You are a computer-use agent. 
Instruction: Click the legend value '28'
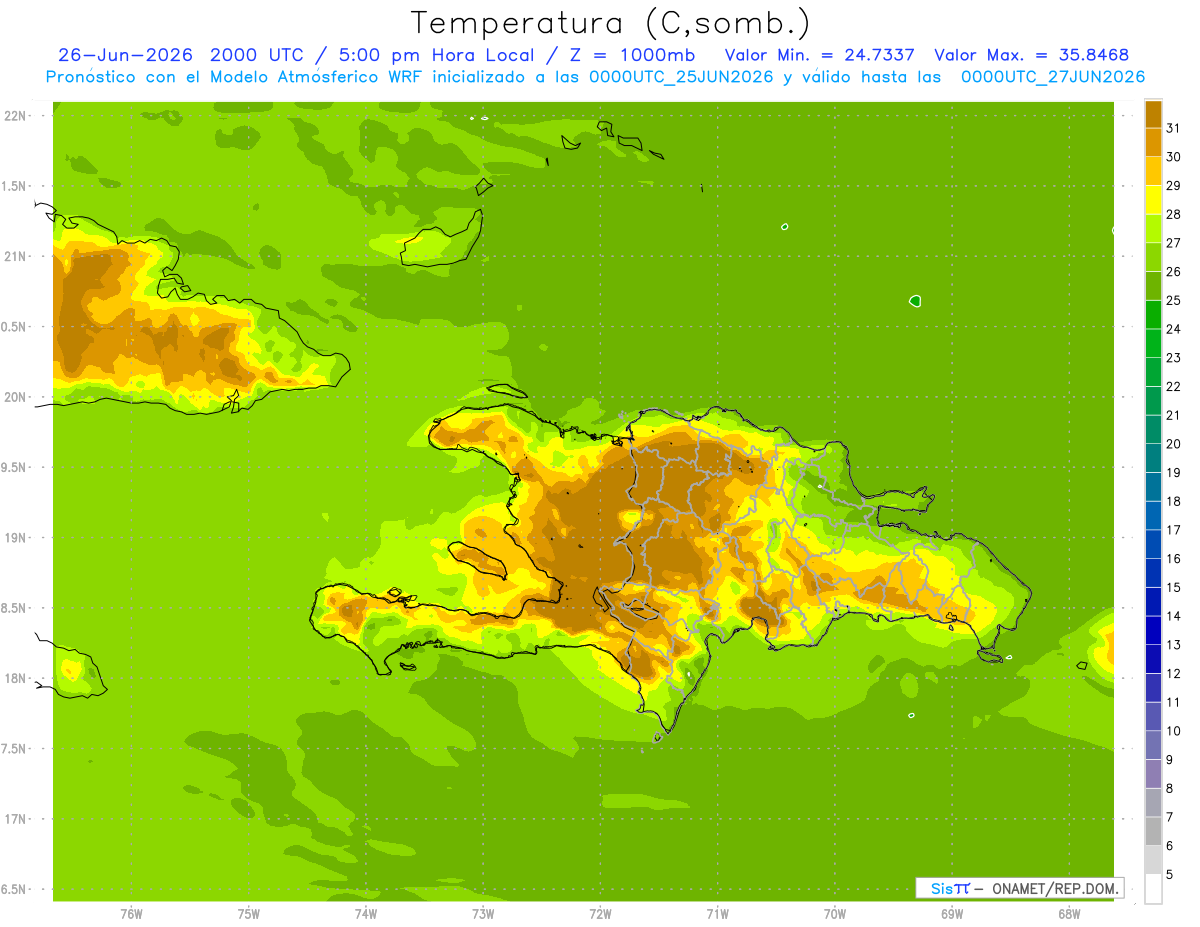point(1174,214)
